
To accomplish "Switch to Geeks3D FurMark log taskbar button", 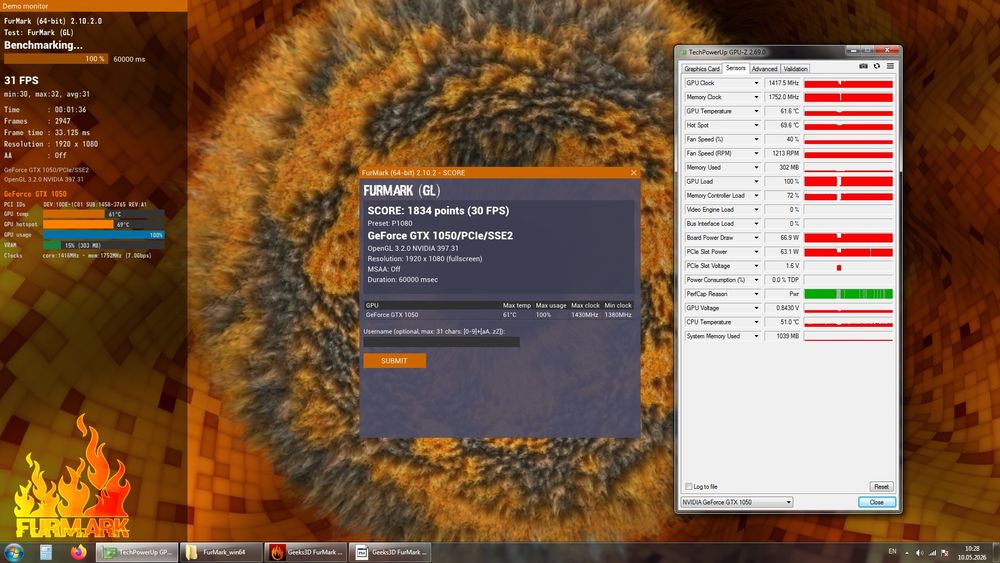I will 391,552.
